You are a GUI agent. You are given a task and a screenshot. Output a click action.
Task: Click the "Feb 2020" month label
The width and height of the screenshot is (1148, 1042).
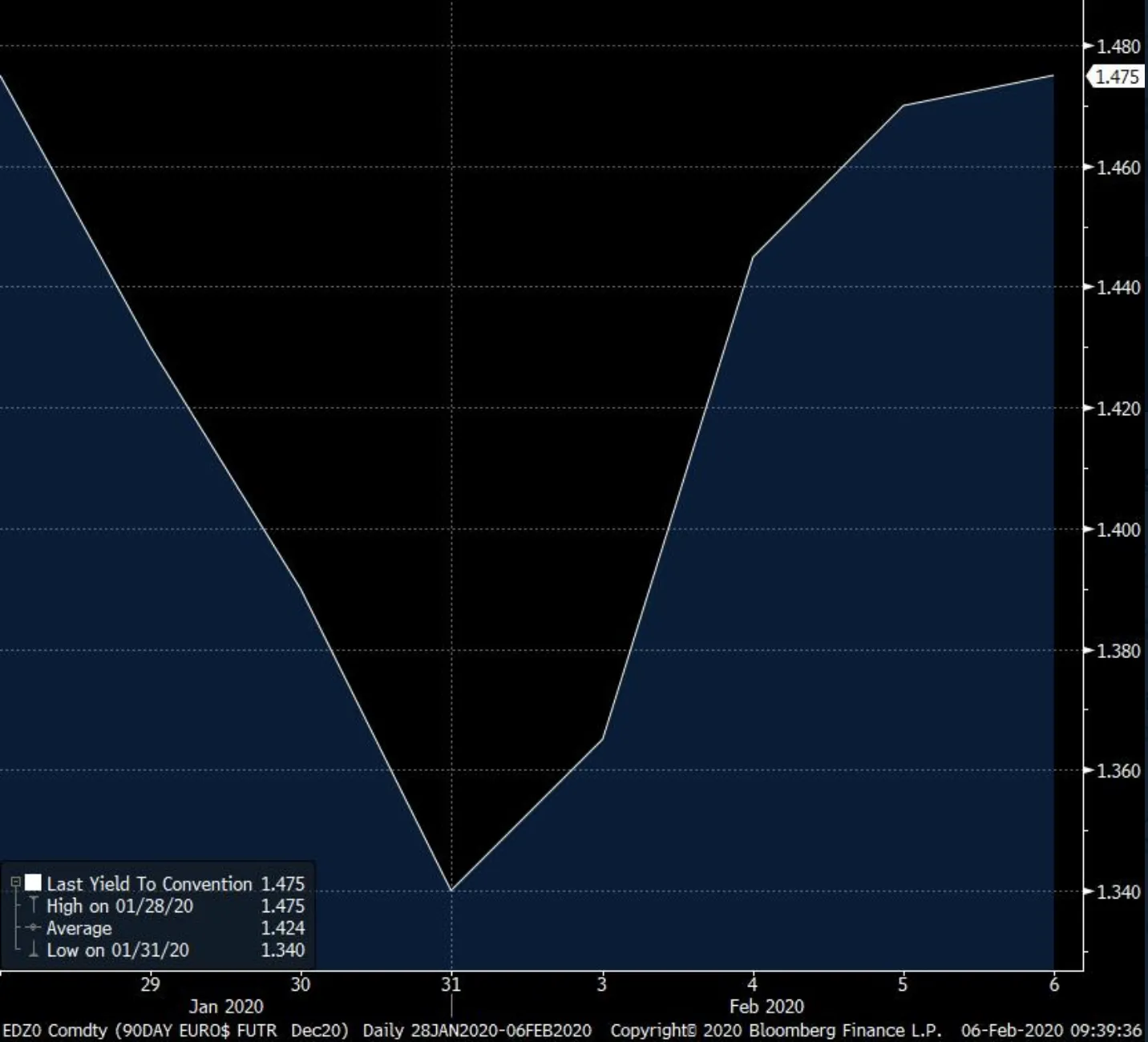click(x=766, y=1007)
